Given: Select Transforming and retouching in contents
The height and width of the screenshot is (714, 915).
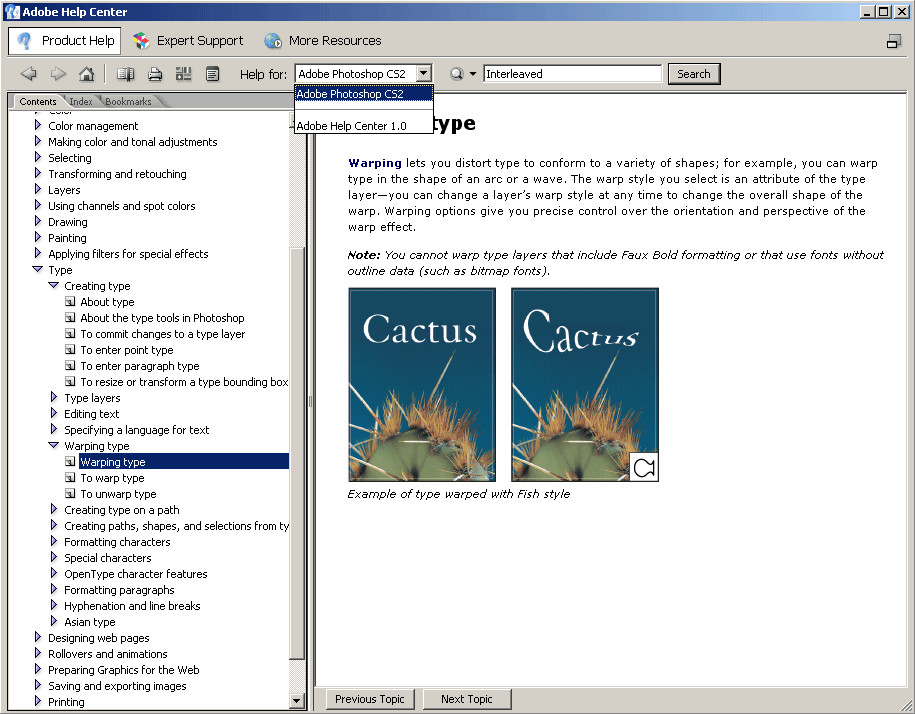Looking at the screenshot, I should click(x=117, y=174).
